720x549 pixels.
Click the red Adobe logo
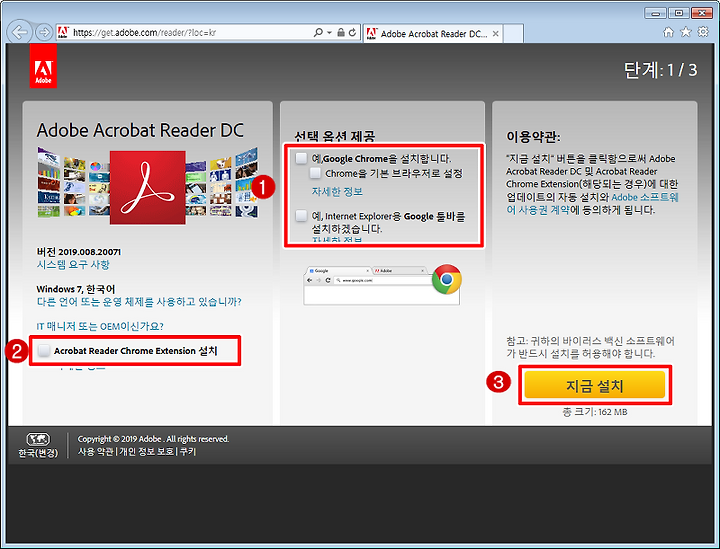(x=43, y=66)
